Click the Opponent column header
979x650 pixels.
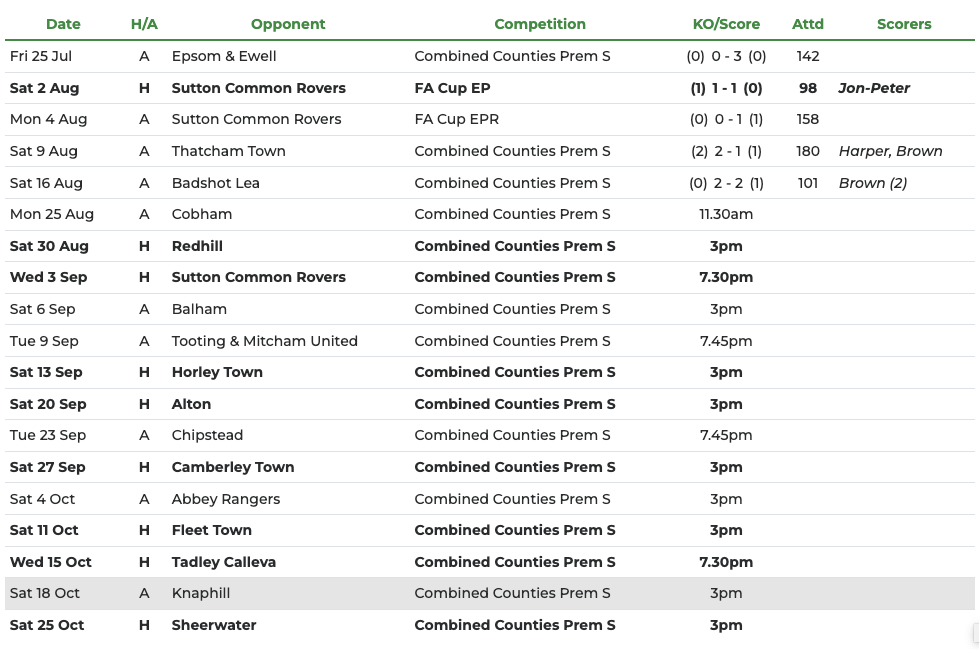[x=288, y=24]
